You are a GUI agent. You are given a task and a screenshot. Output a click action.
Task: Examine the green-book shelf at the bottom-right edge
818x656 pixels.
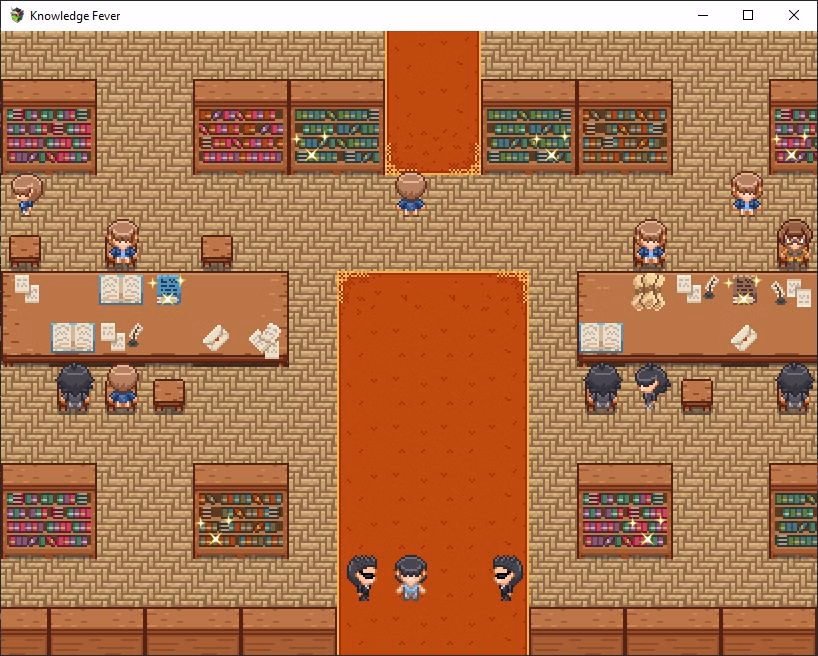click(x=793, y=511)
